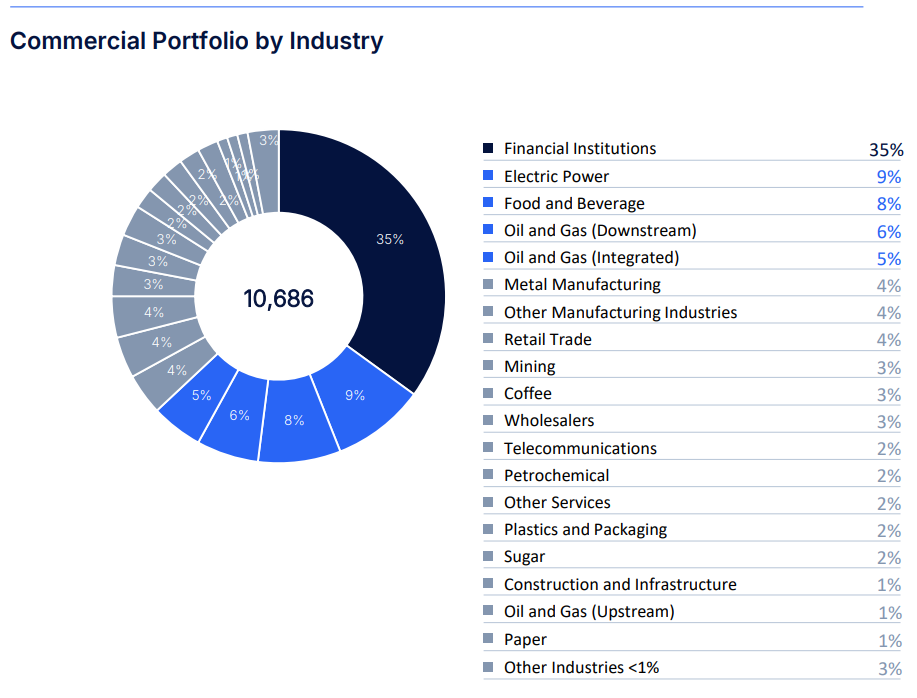
Task: Click the 35% value beside Financial Institutions
Action: tap(886, 150)
